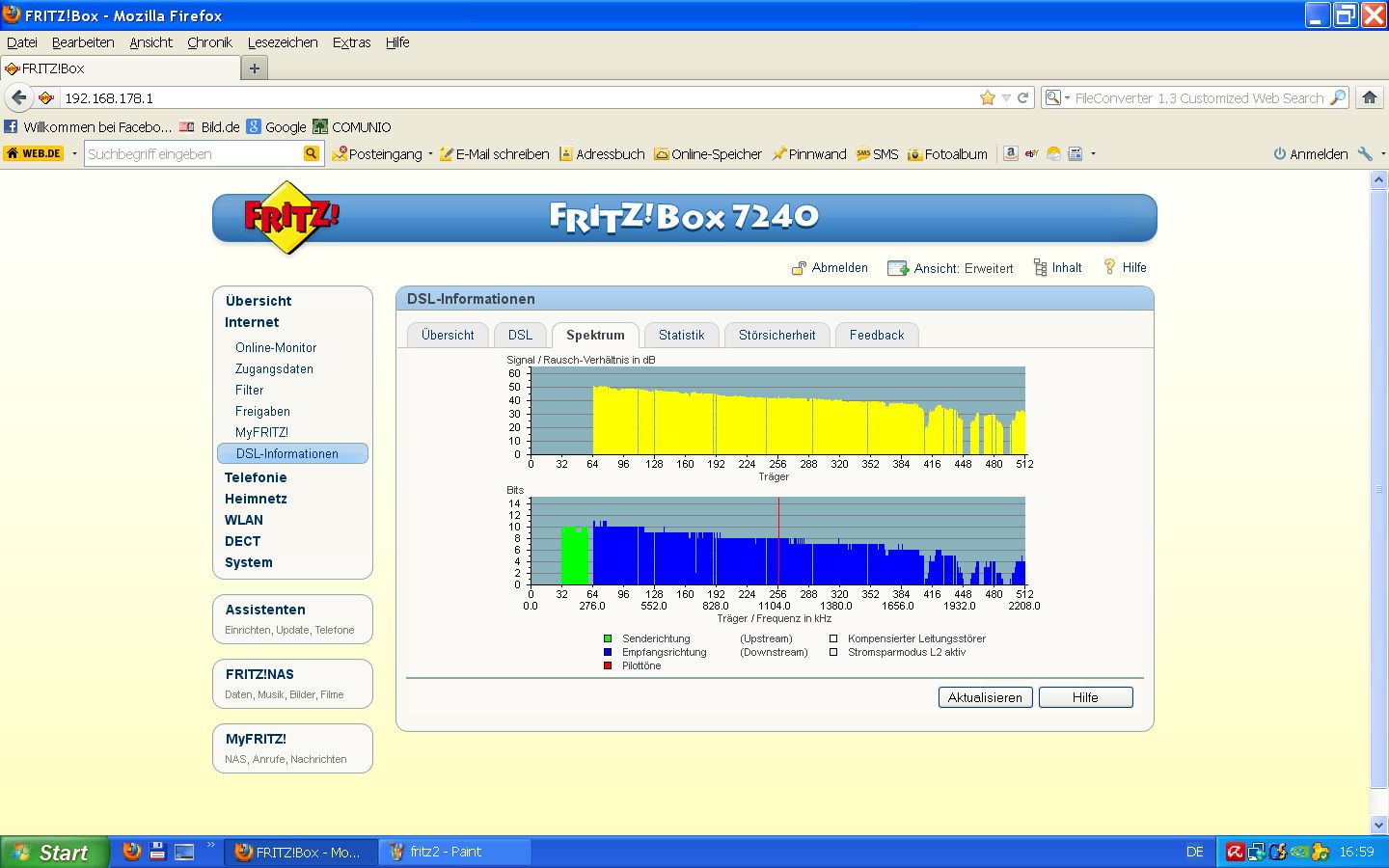Select Telefonie in the sidebar
This screenshot has width=1389, height=868.
(256, 477)
